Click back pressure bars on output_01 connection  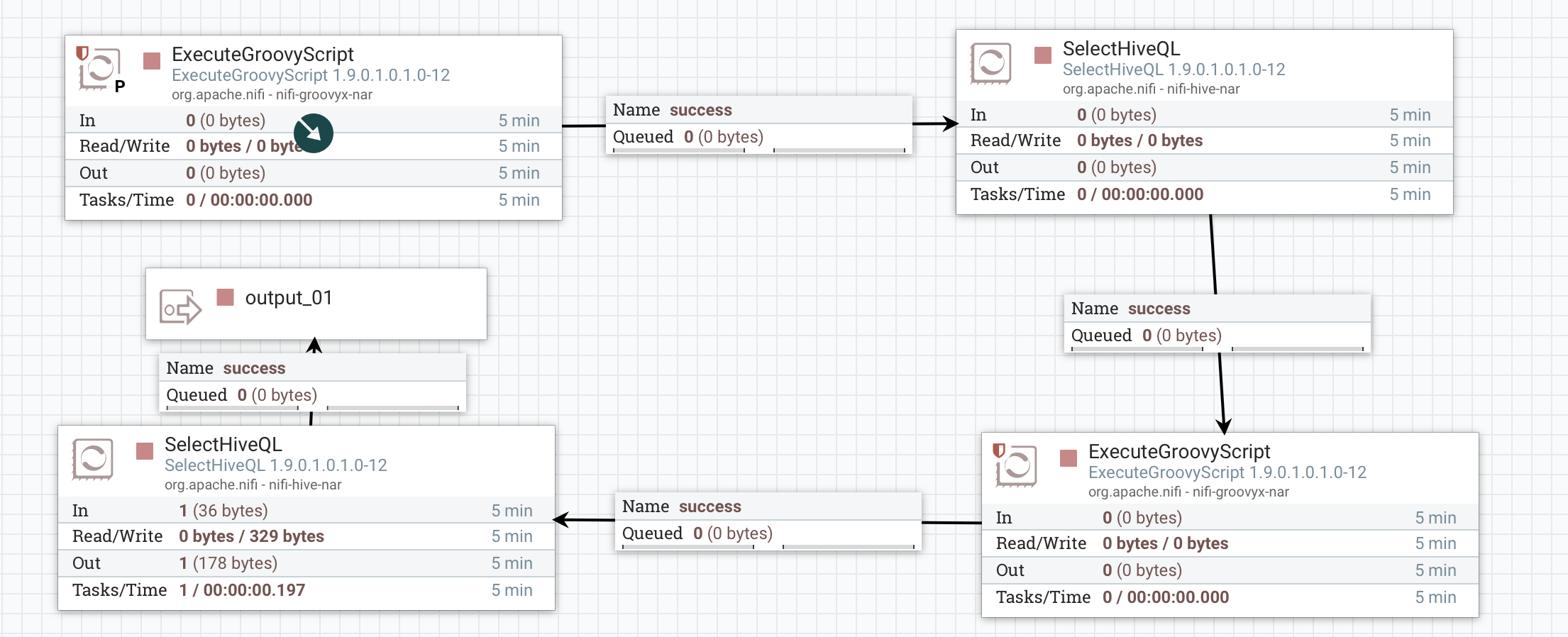tap(313, 408)
